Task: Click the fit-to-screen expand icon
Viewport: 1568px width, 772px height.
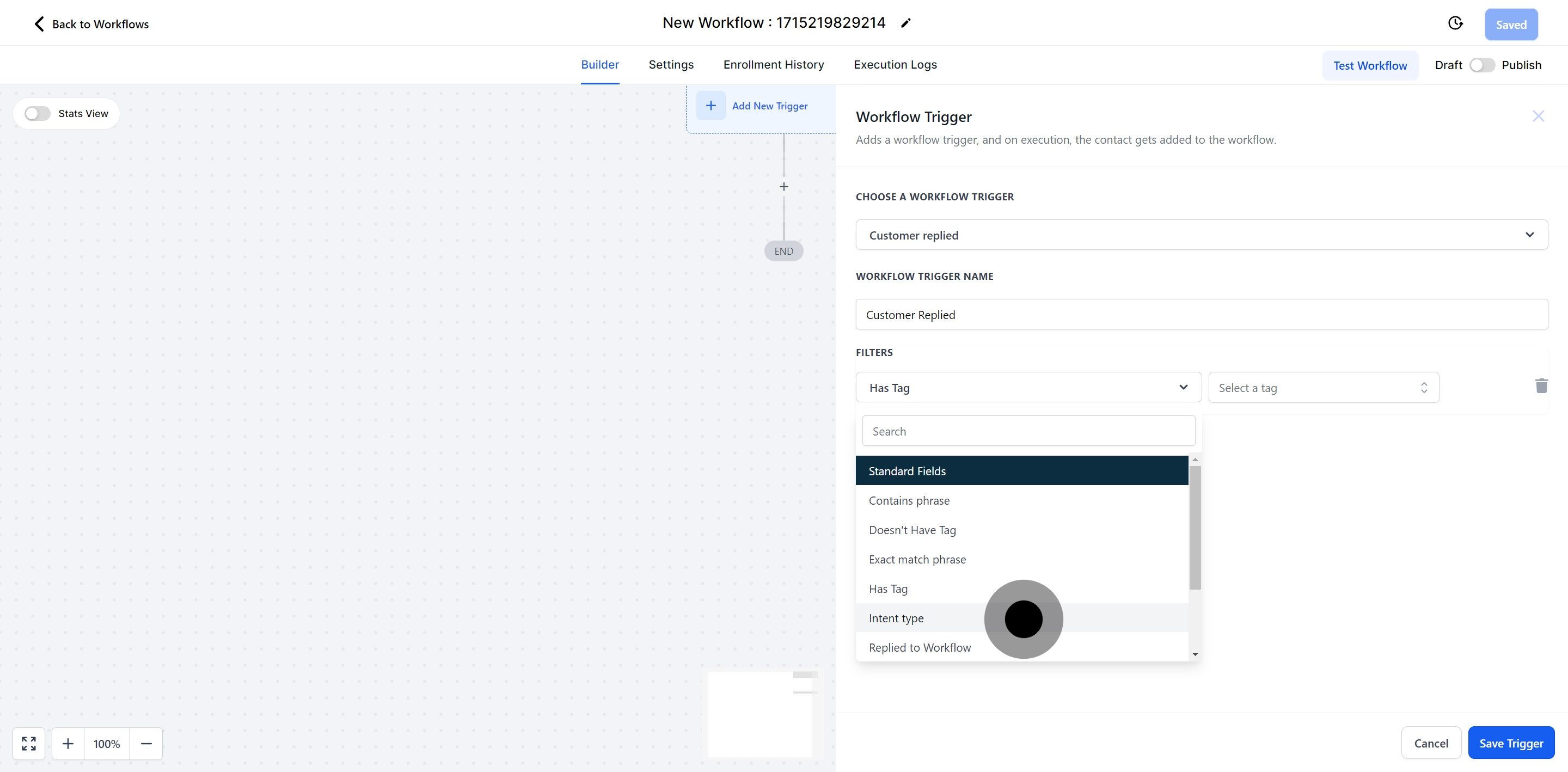Action: (x=29, y=743)
